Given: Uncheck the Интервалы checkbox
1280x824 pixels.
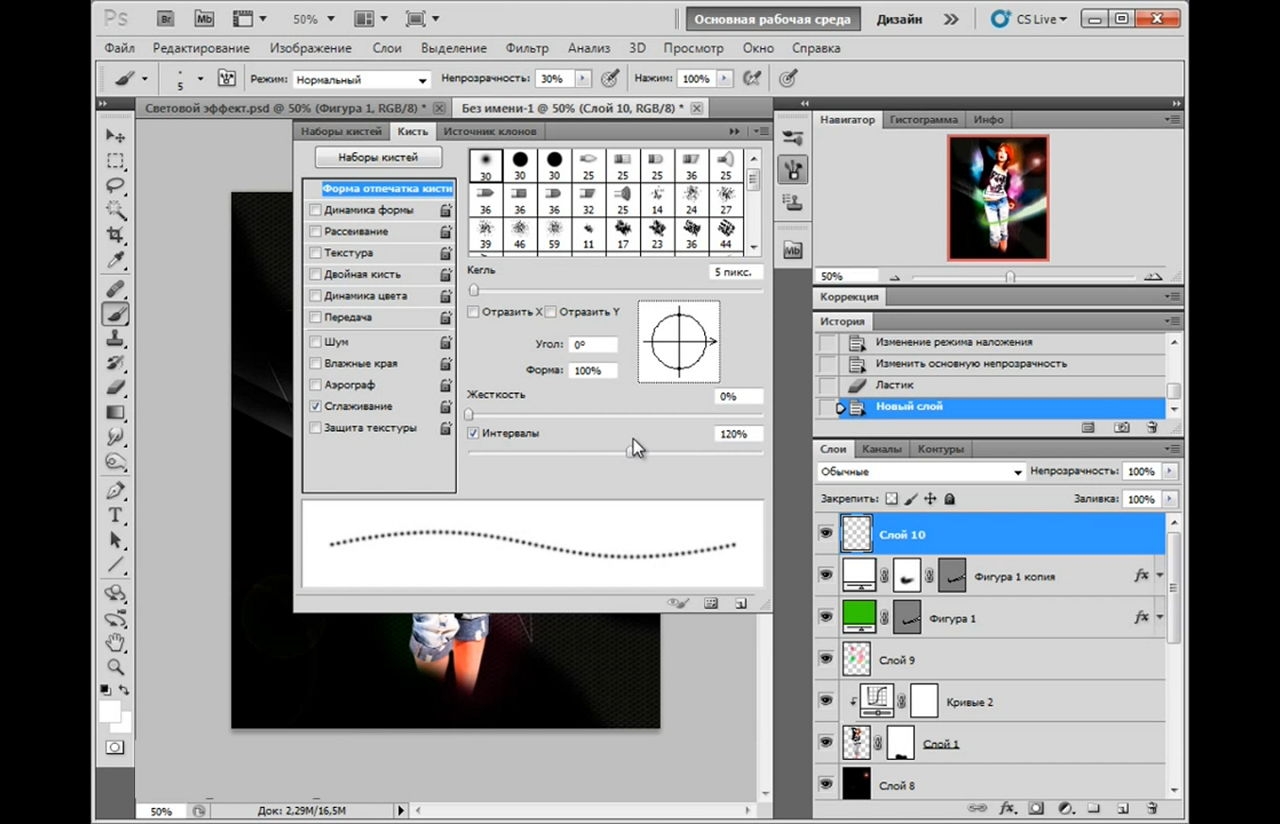Looking at the screenshot, I should click(x=474, y=434).
